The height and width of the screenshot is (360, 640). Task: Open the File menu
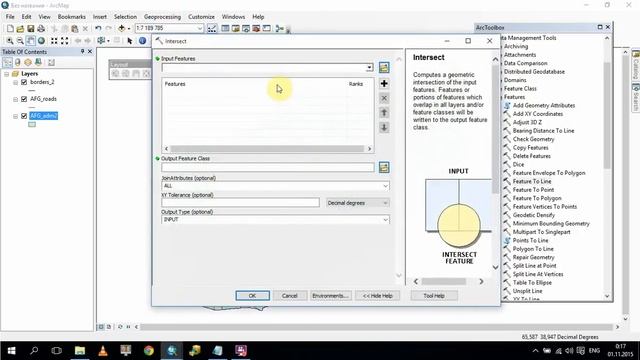pyautogui.click(x=10, y=17)
